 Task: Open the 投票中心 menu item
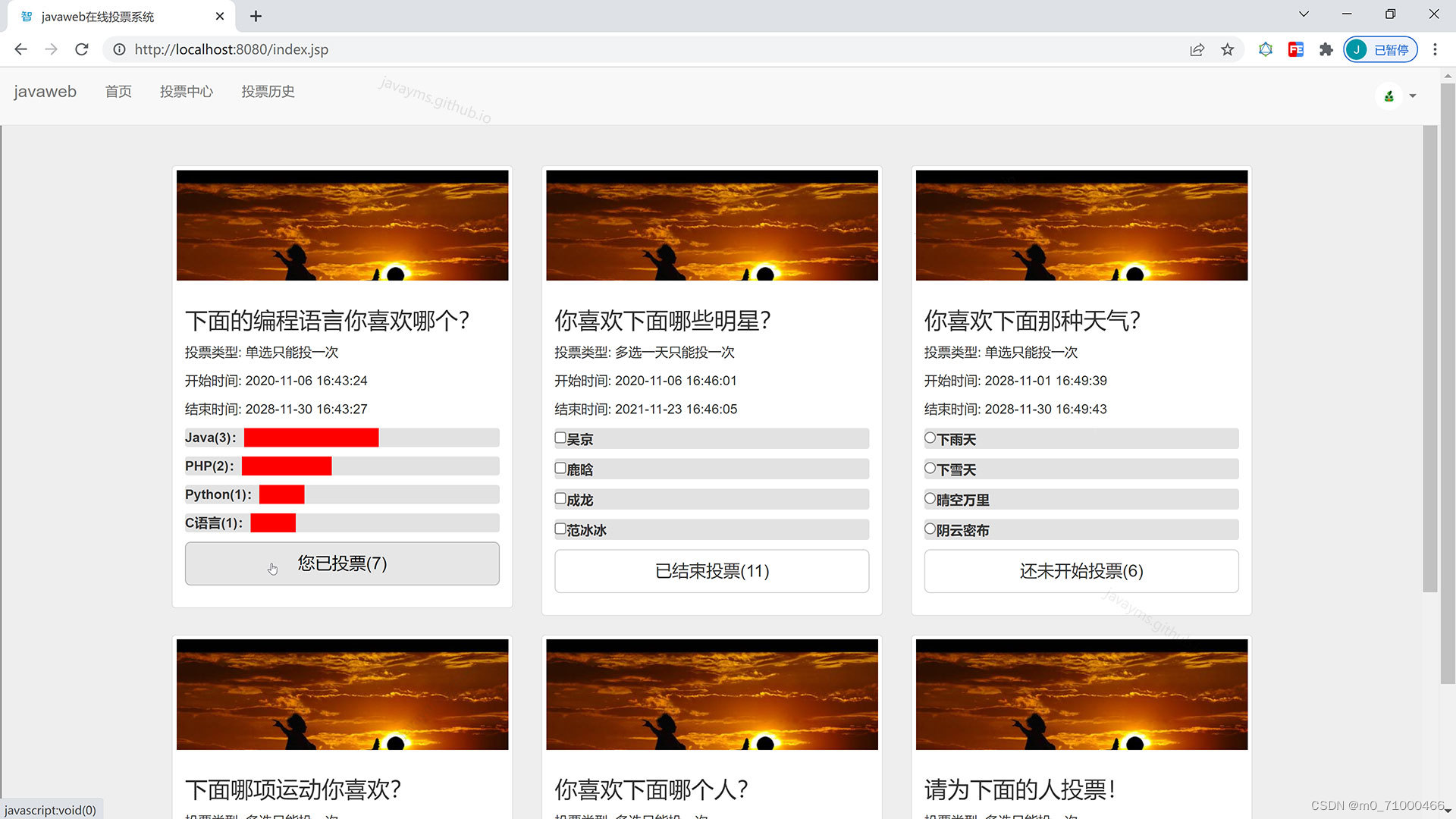(x=187, y=92)
